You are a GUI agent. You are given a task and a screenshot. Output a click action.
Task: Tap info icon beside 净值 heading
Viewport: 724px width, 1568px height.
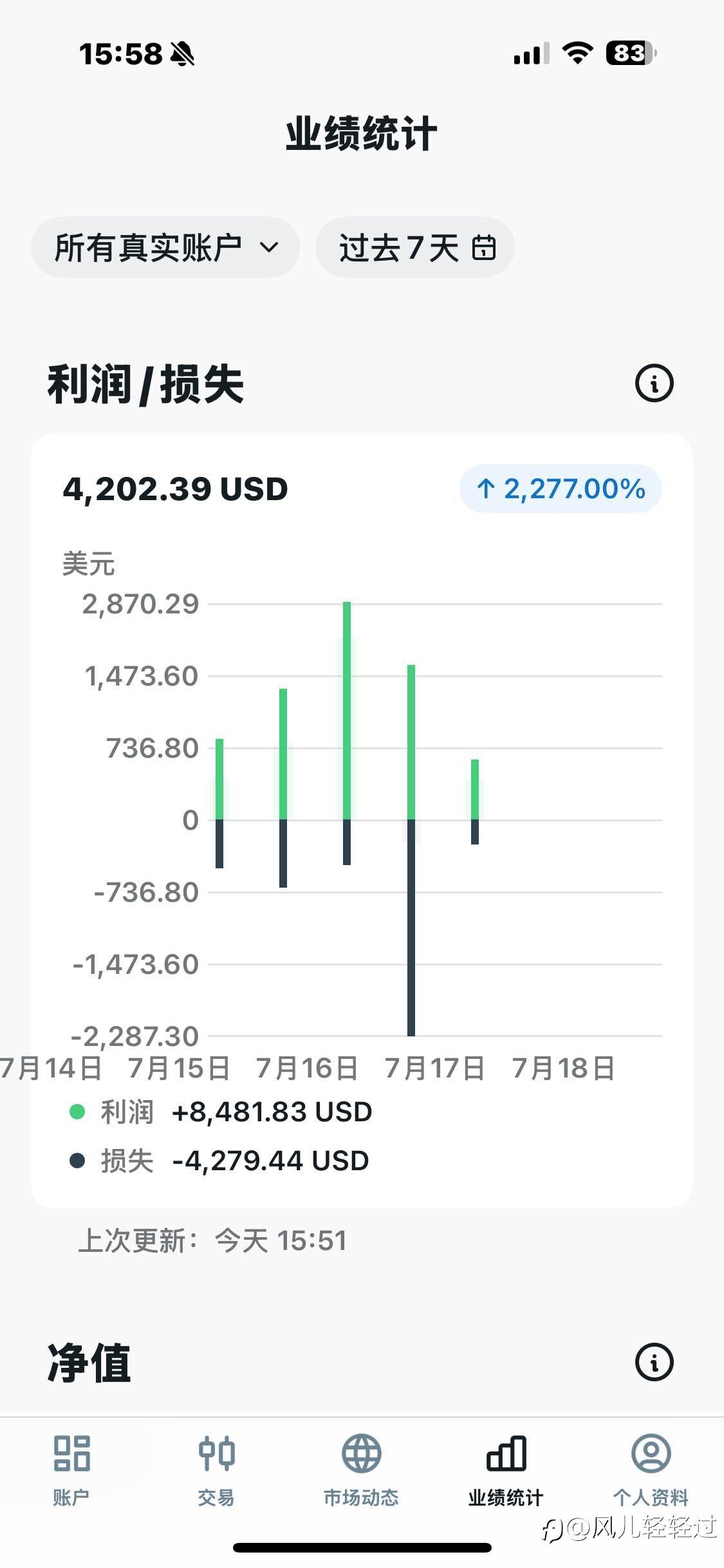(x=654, y=1362)
